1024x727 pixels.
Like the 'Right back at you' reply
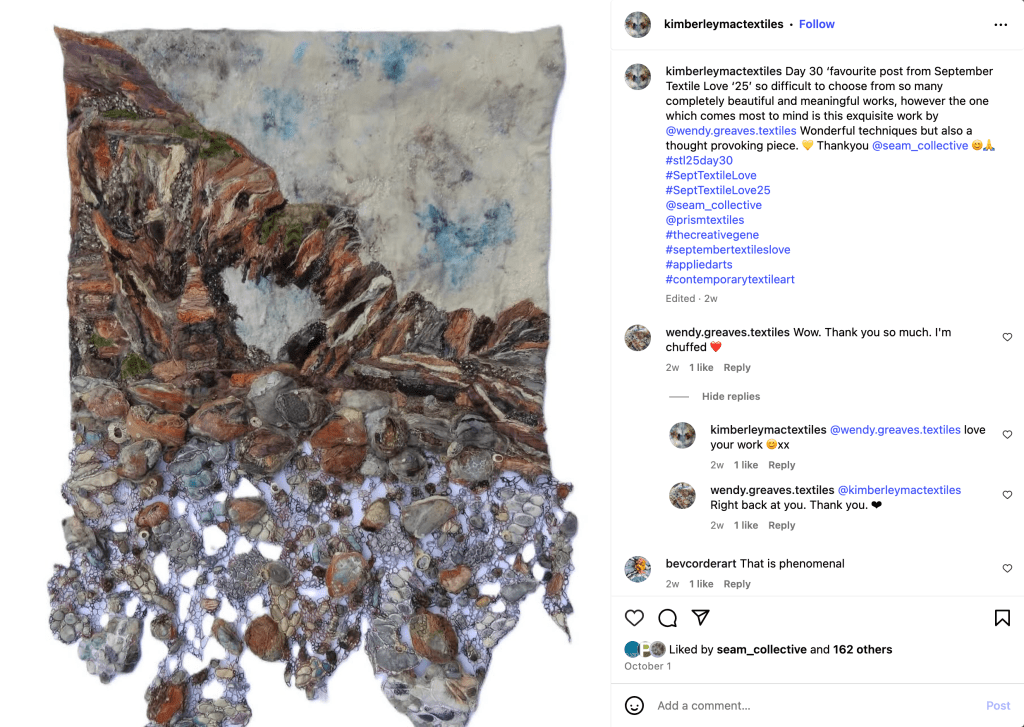pos(1007,494)
